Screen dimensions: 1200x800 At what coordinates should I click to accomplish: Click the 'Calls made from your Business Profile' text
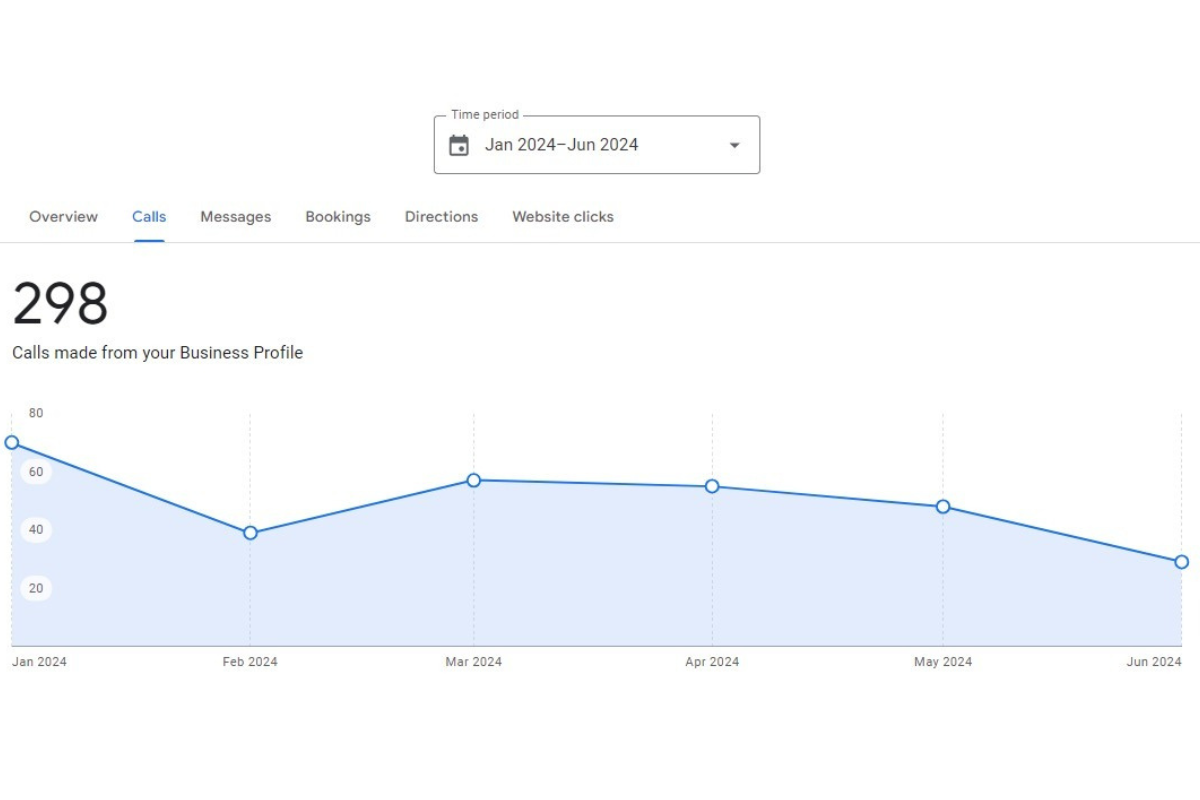[157, 353]
